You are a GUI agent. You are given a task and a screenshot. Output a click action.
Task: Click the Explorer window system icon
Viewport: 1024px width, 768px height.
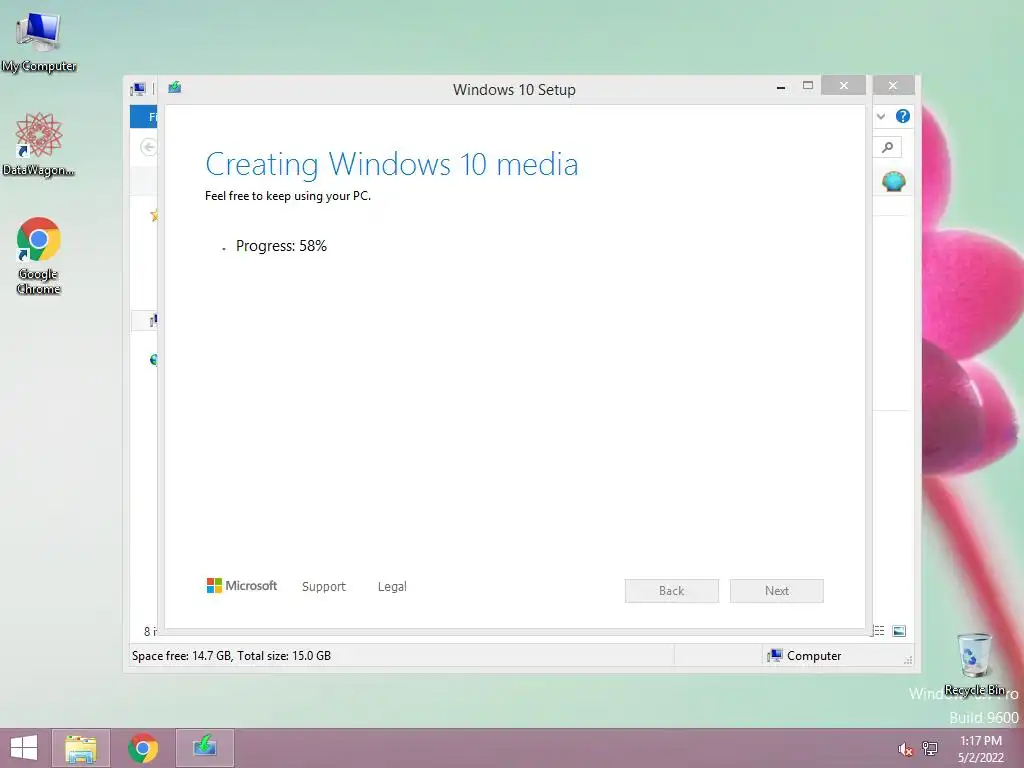[138, 89]
